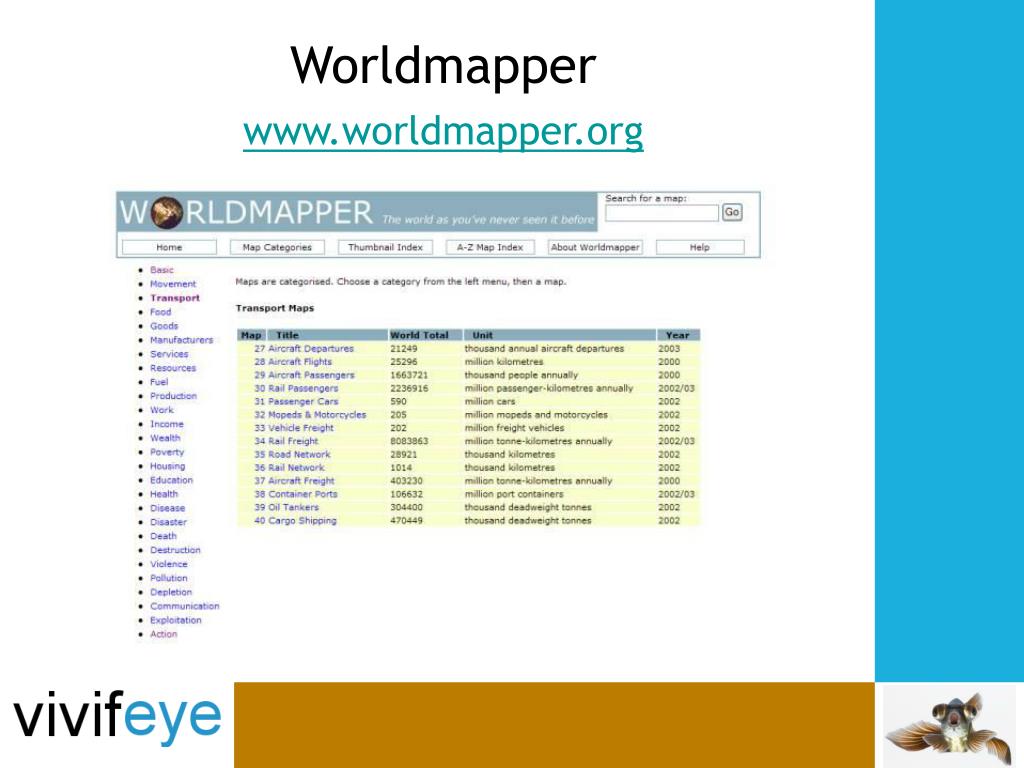Open the Aircraft Departures map link

point(311,349)
